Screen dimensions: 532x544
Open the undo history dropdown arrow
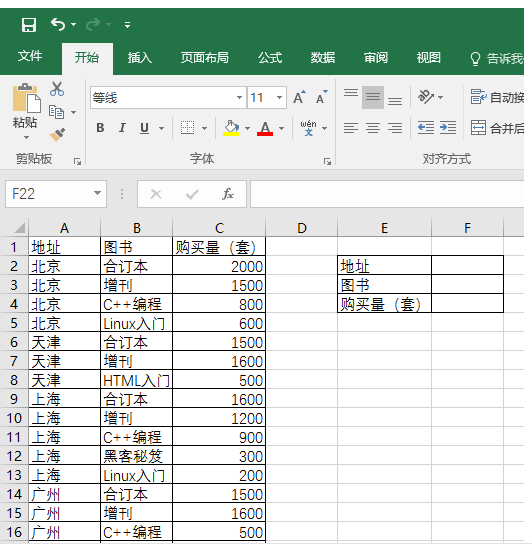(x=74, y=25)
